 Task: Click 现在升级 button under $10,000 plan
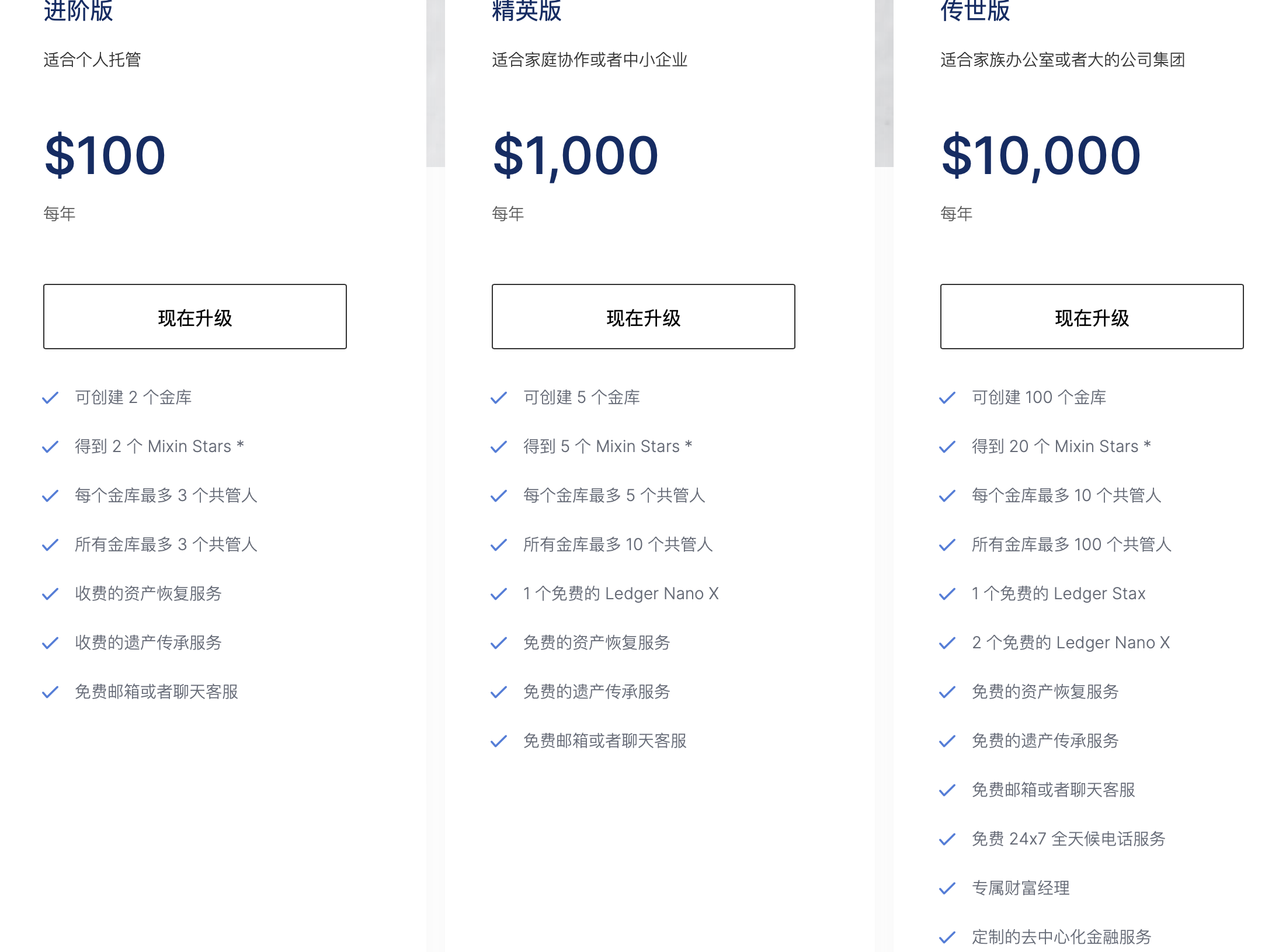coord(1092,317)
